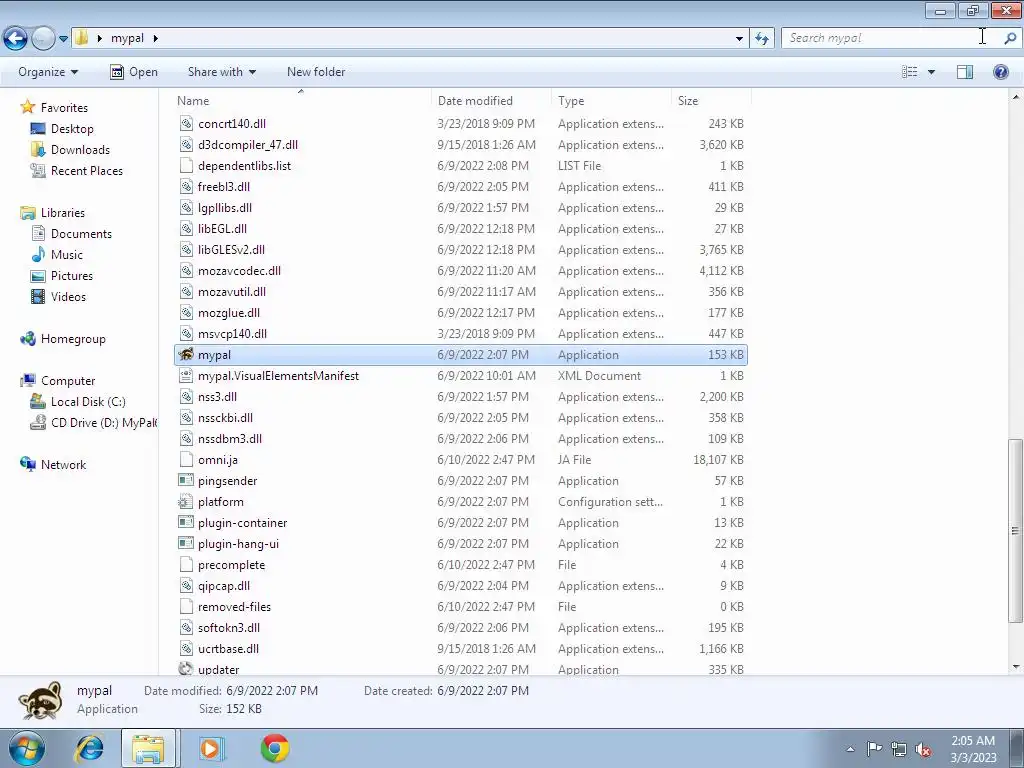Image resolution: width=1024 pixels, height=768 pixels.
Task: Select the mypal.VisualElementsManifest XML icon
Action: coord(186,376)
